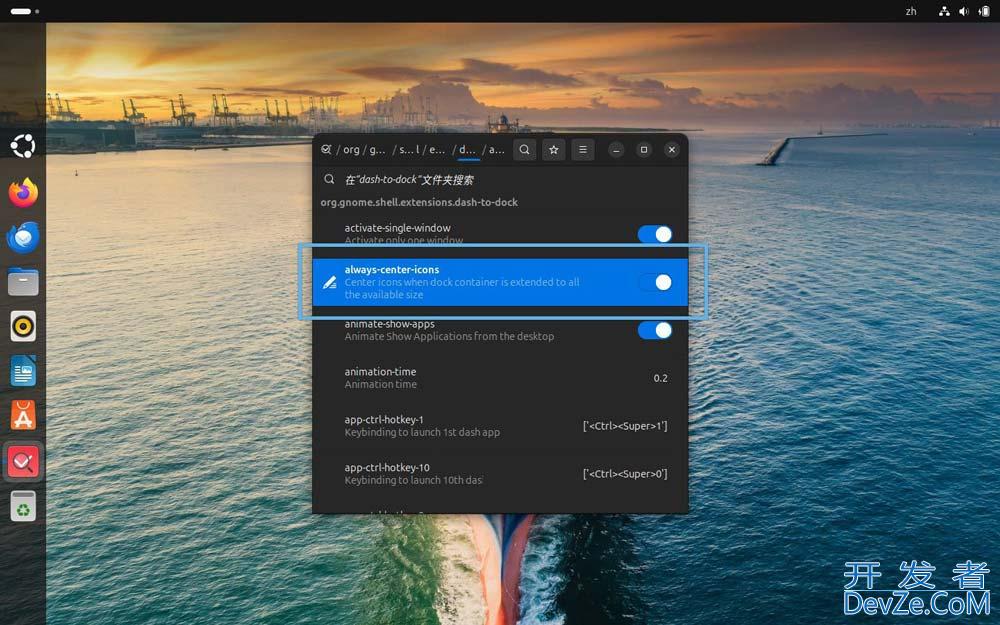
Task: Click the dconf Editor dock icon
Action: pyautogui.click(x=23, y=461)
